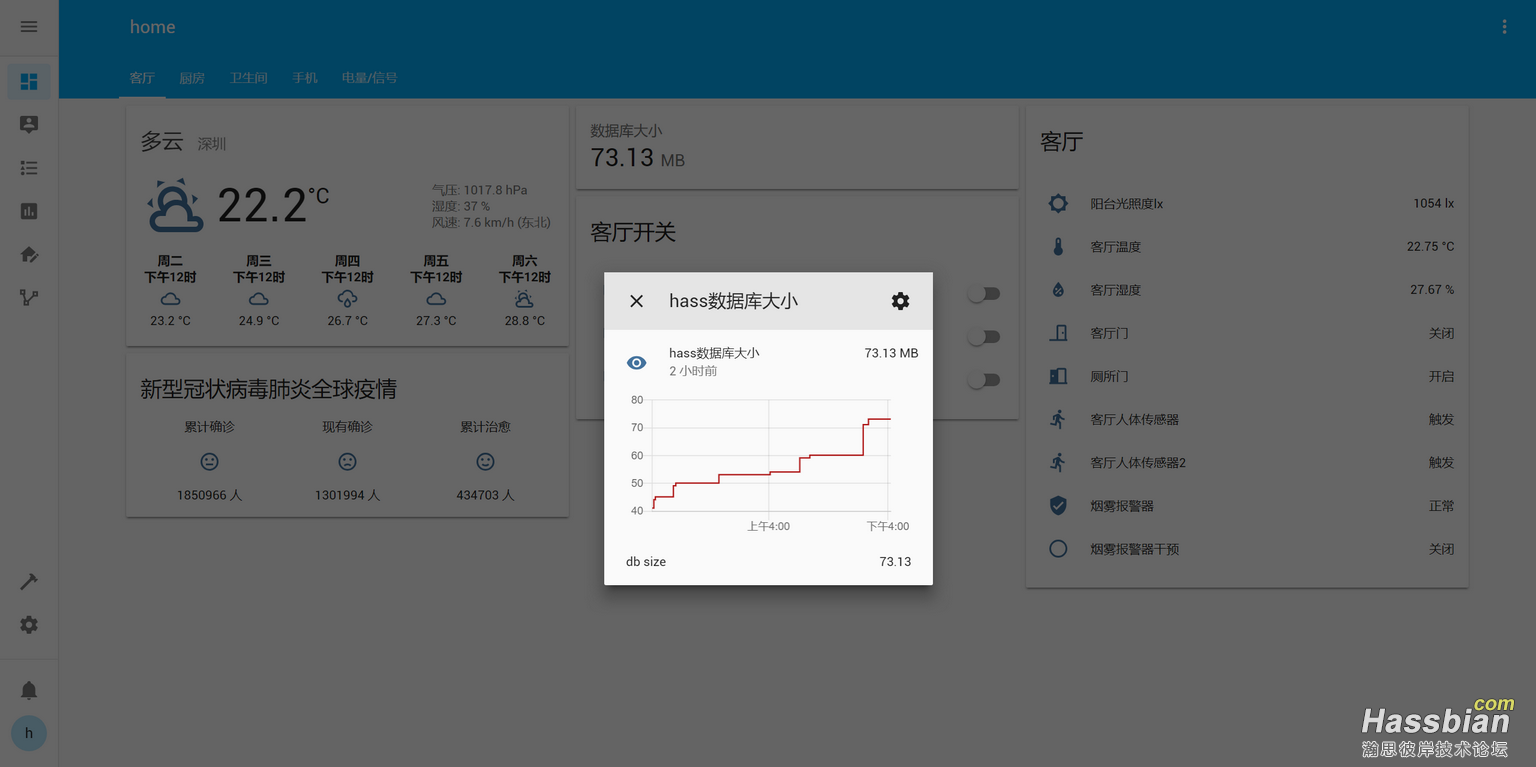The width and height of the screenshot is (1536, 767).
Task: Click the 周六 partly sunny forecast icon
Action: coord(524,298)
